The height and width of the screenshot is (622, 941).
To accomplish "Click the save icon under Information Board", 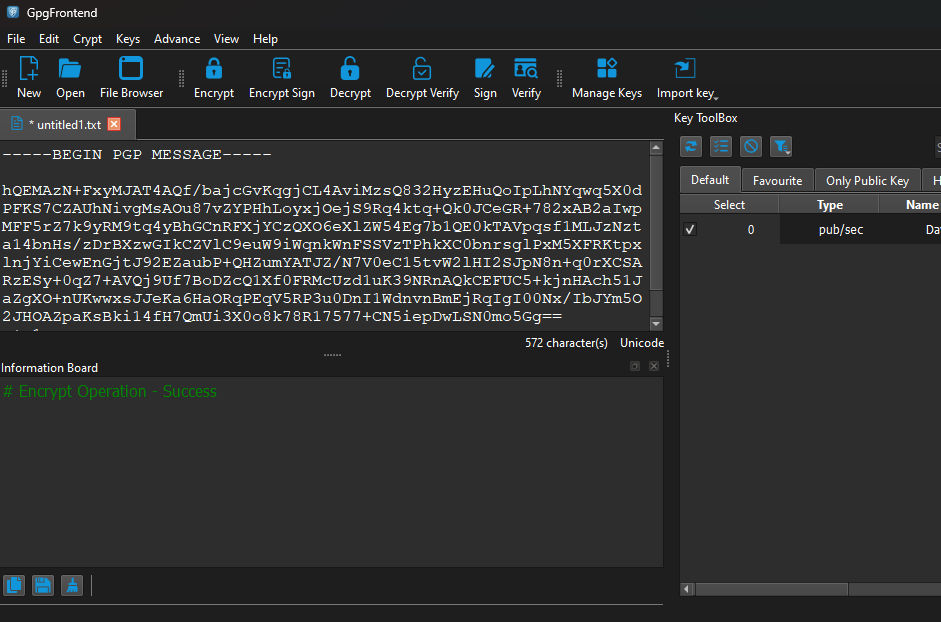I will [x=43, y=585].
